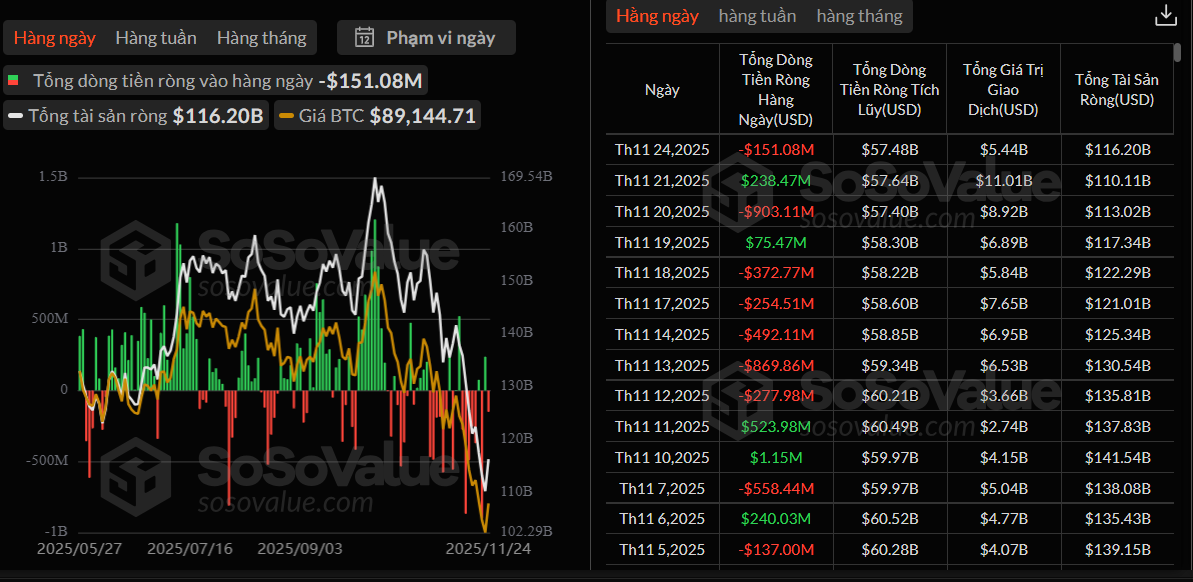
Task: Select the table's hàng tuần tab
Action: pyautogui.click(x=757, y=16)
